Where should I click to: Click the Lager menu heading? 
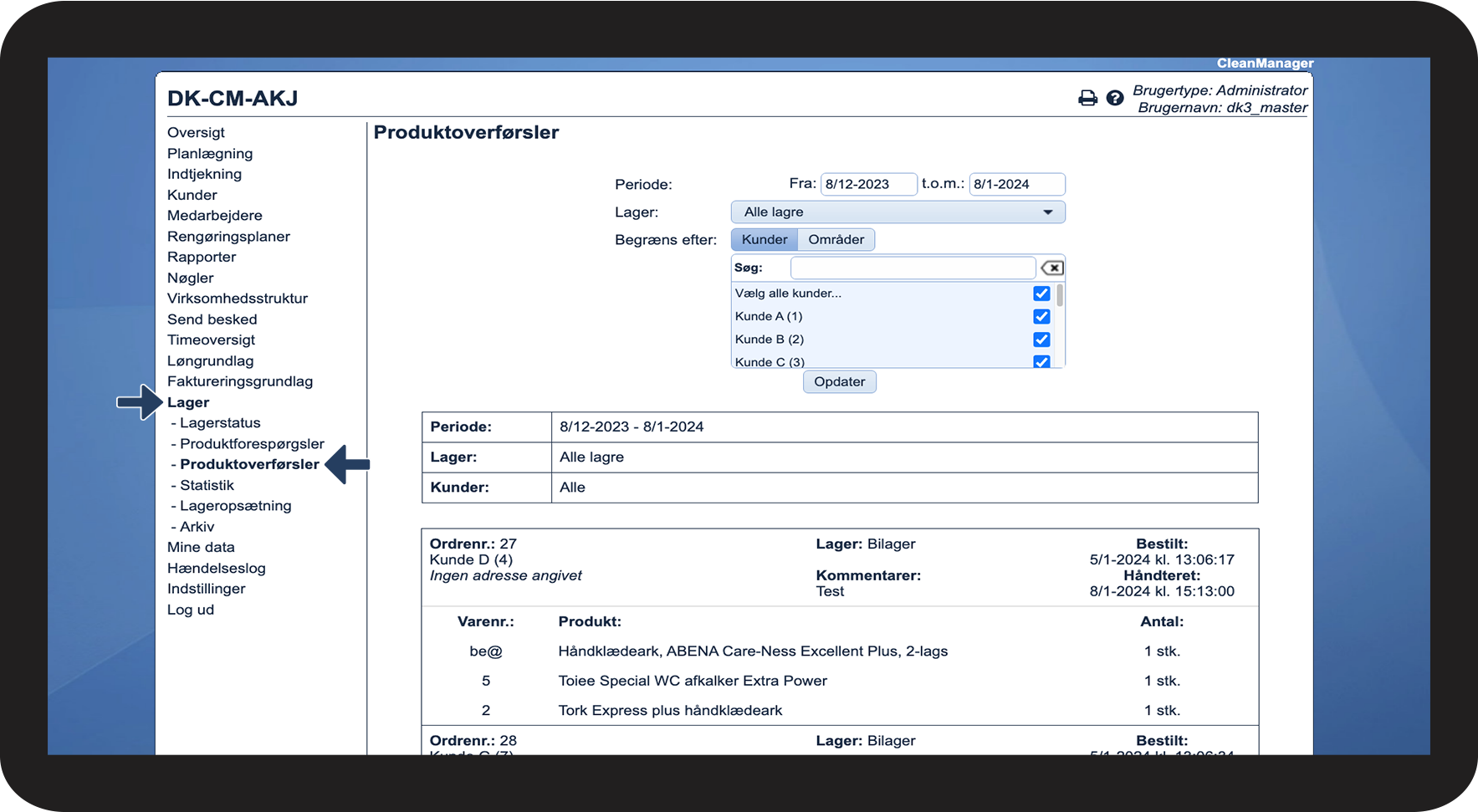coord(188,402)
